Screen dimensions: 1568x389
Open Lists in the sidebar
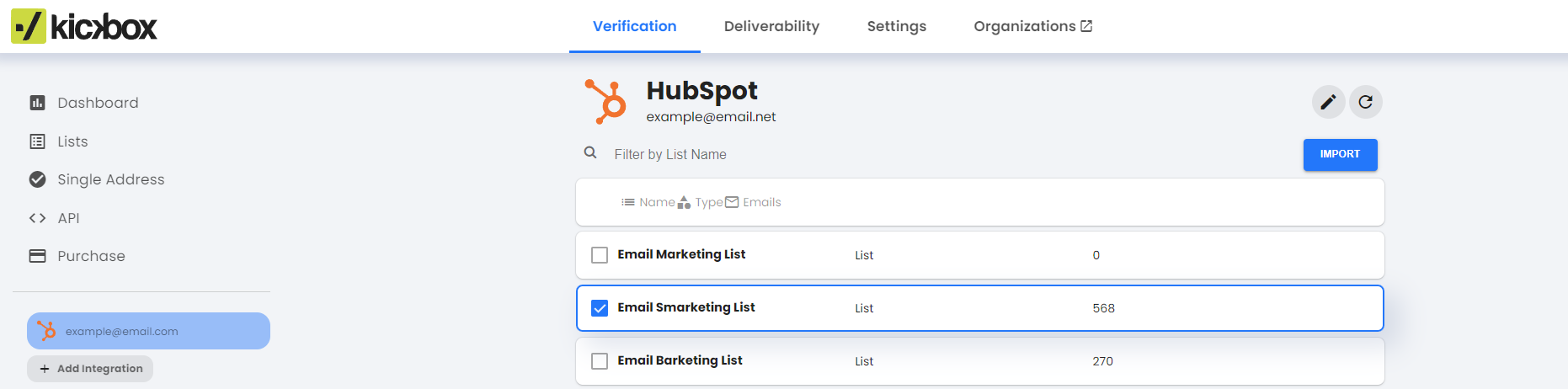pos(72,141)
